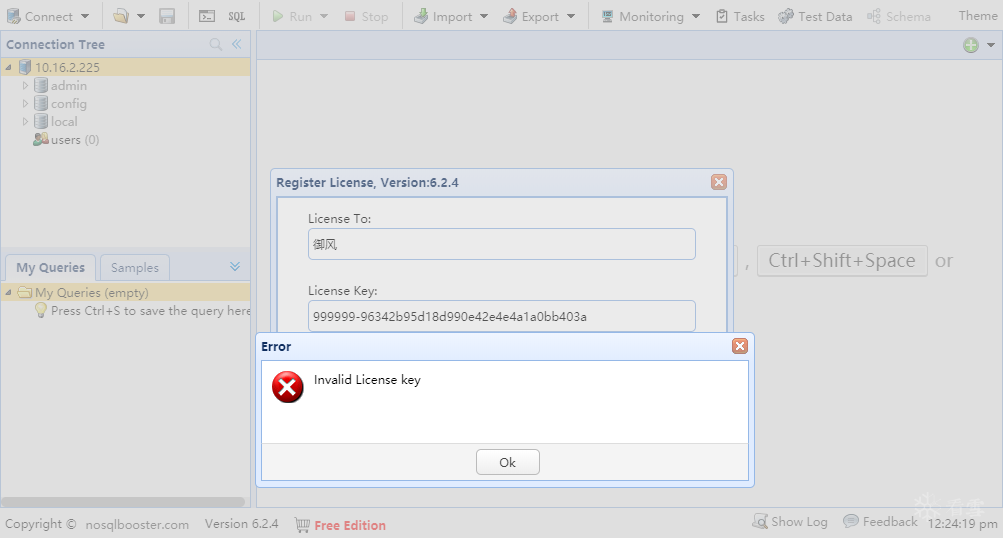
Task: Select the My Queries (empty) folder
Action: tap(91, 292)
